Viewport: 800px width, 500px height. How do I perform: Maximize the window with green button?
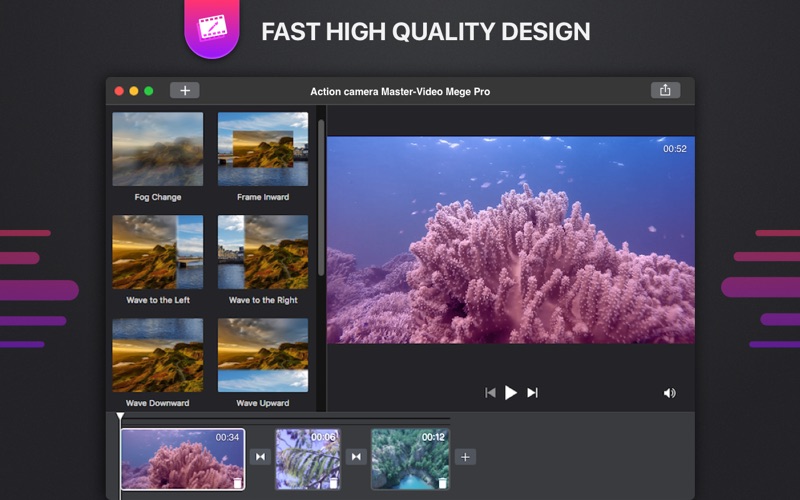tap(148, 91)
